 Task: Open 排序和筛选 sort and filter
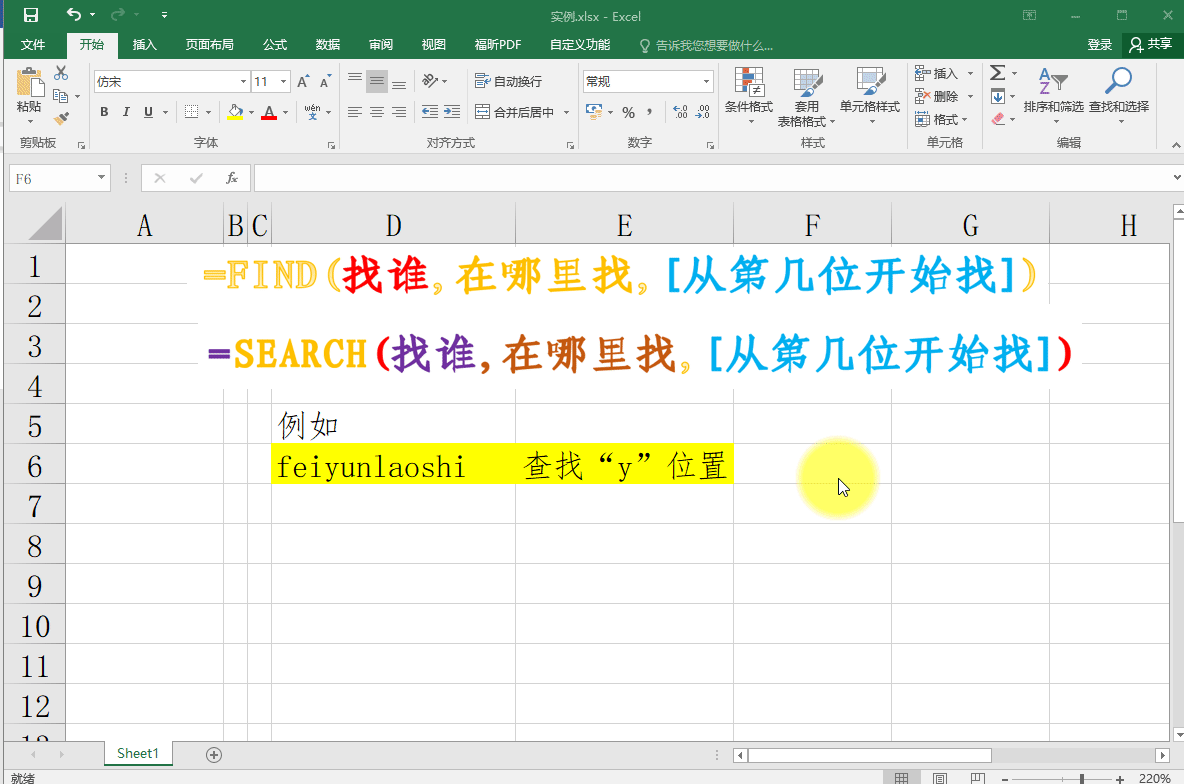1053,94
